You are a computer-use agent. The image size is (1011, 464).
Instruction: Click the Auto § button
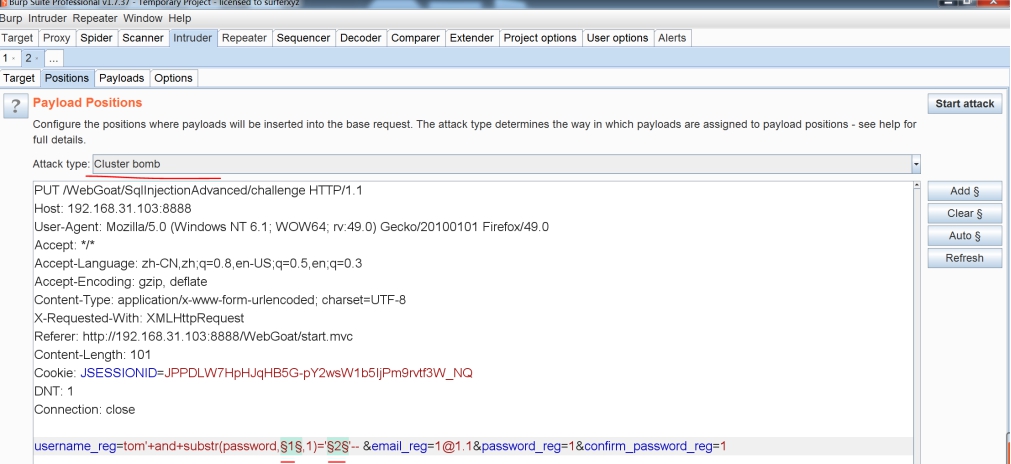pos(965,236)
